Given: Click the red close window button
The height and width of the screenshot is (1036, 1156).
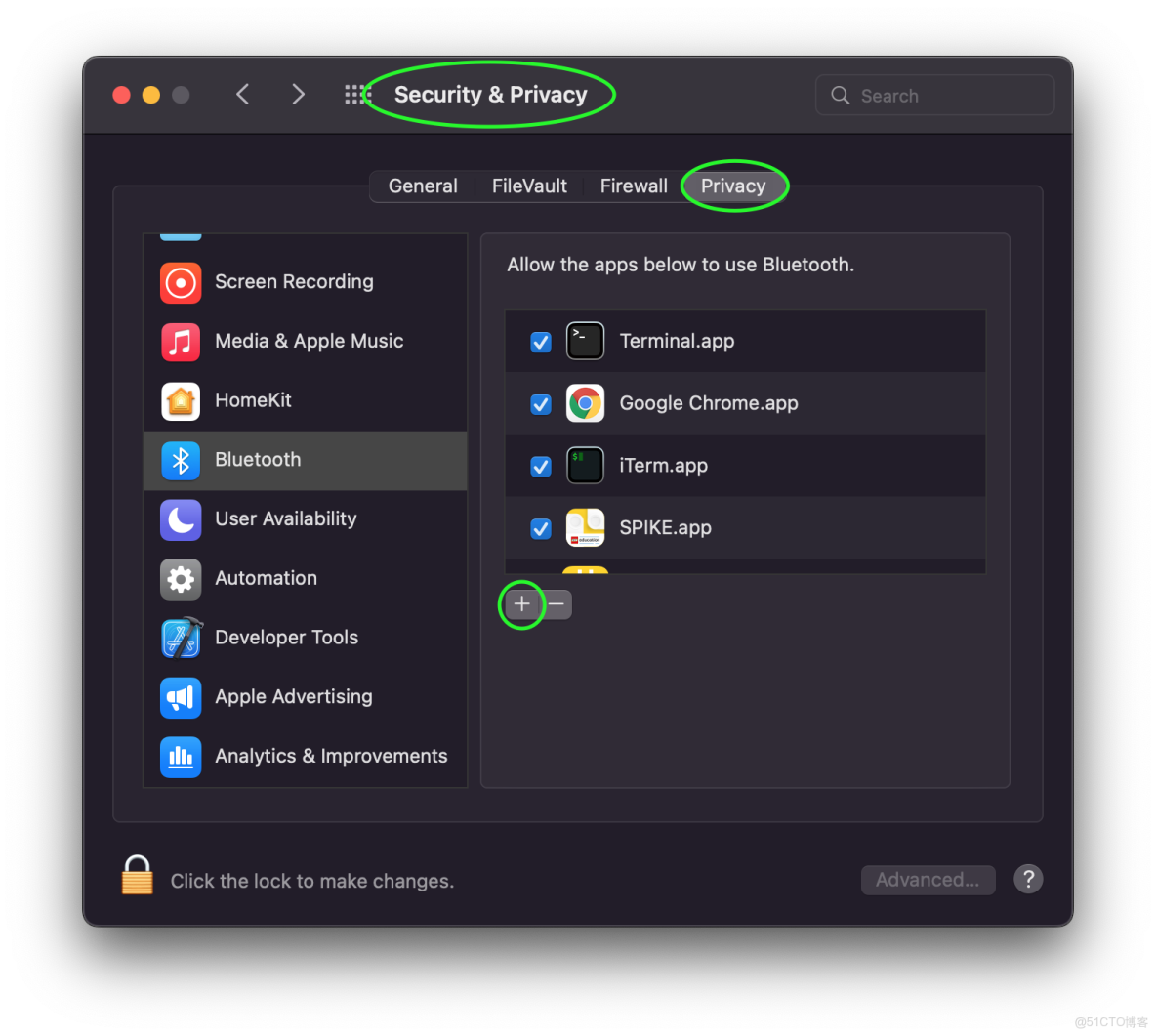Looking at the screenshot, I should coord(122,95).
